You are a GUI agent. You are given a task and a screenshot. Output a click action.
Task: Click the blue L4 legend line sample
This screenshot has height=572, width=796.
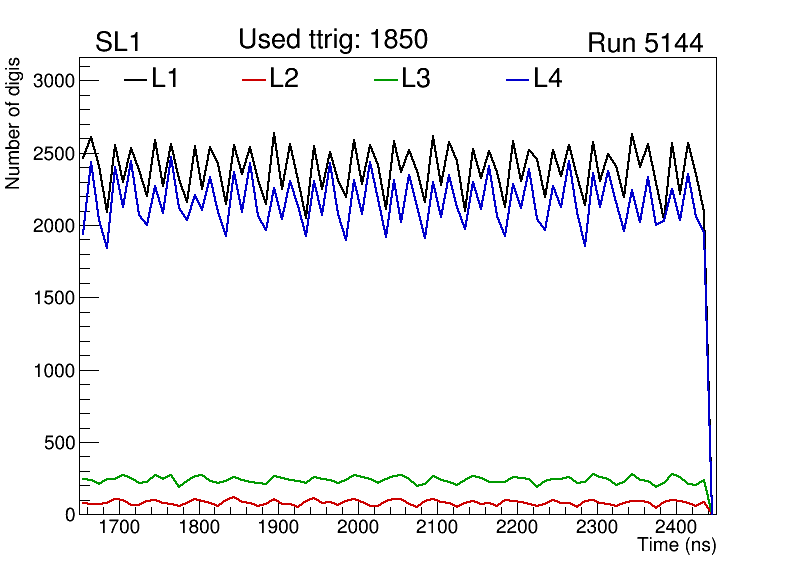pos(517,79)
